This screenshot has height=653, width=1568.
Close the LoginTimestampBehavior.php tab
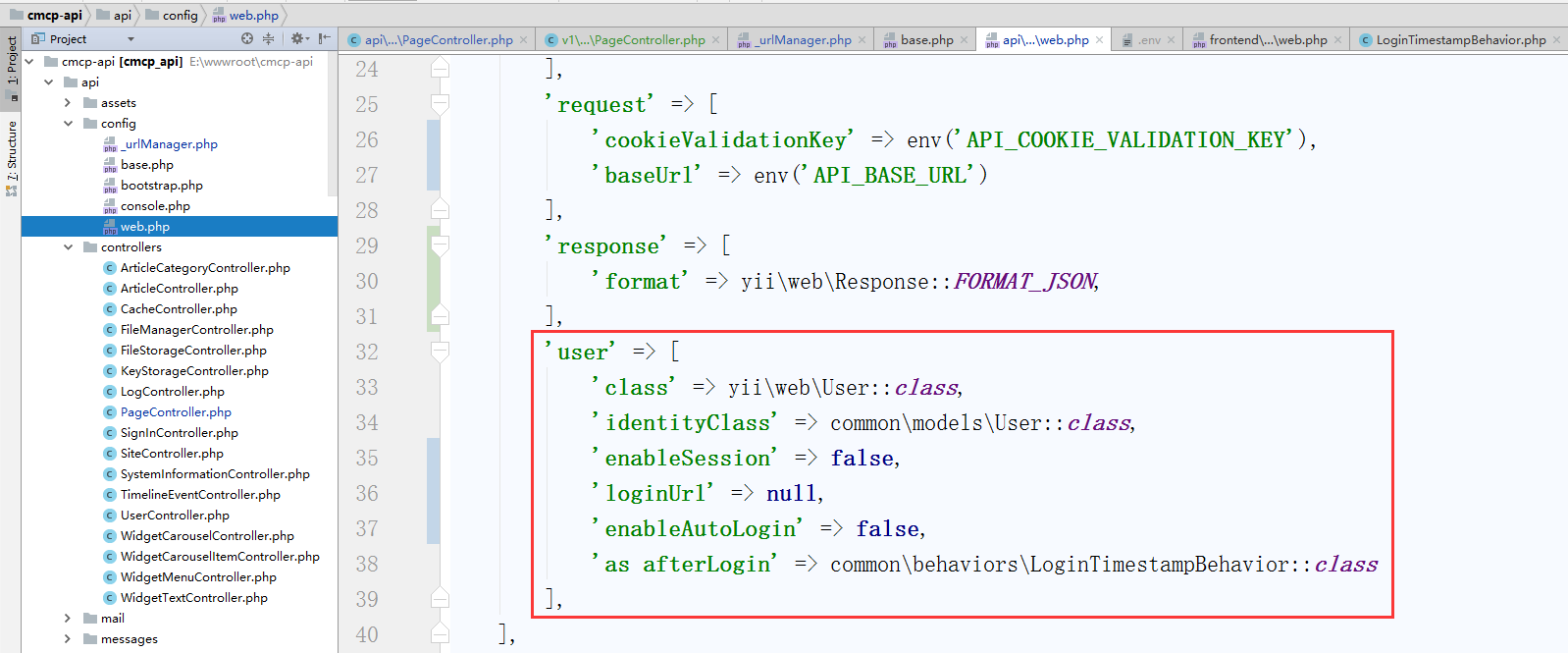[x=1557, y=40]
